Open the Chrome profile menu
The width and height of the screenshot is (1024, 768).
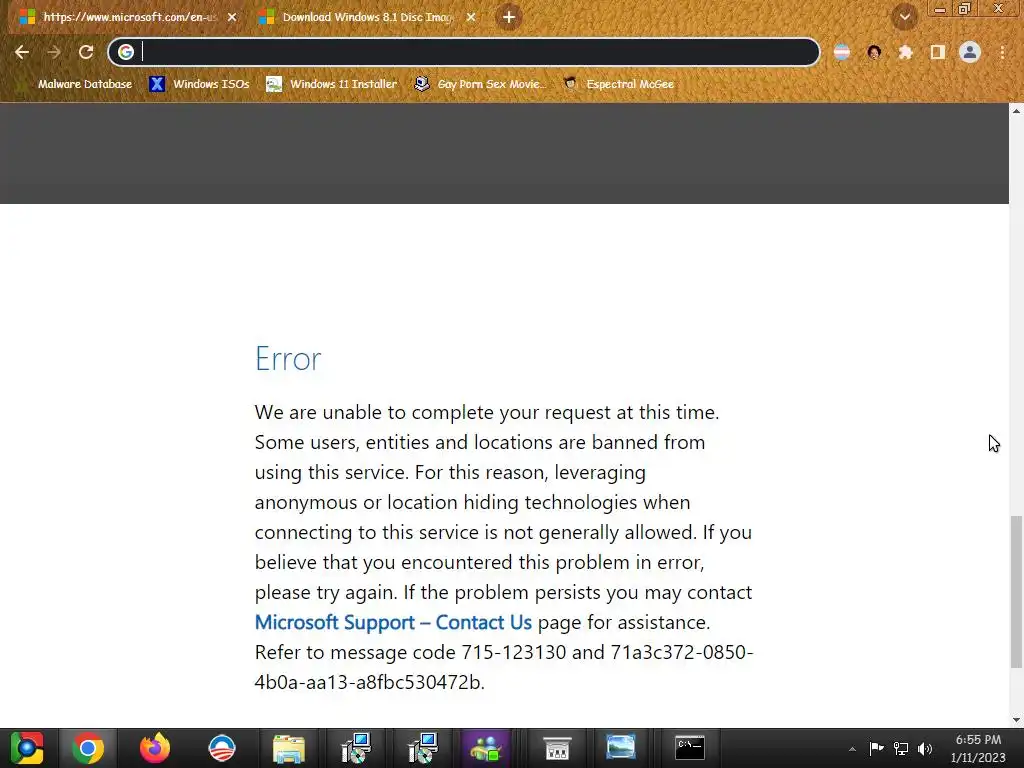pyautogui.click(x=970, y=52)
